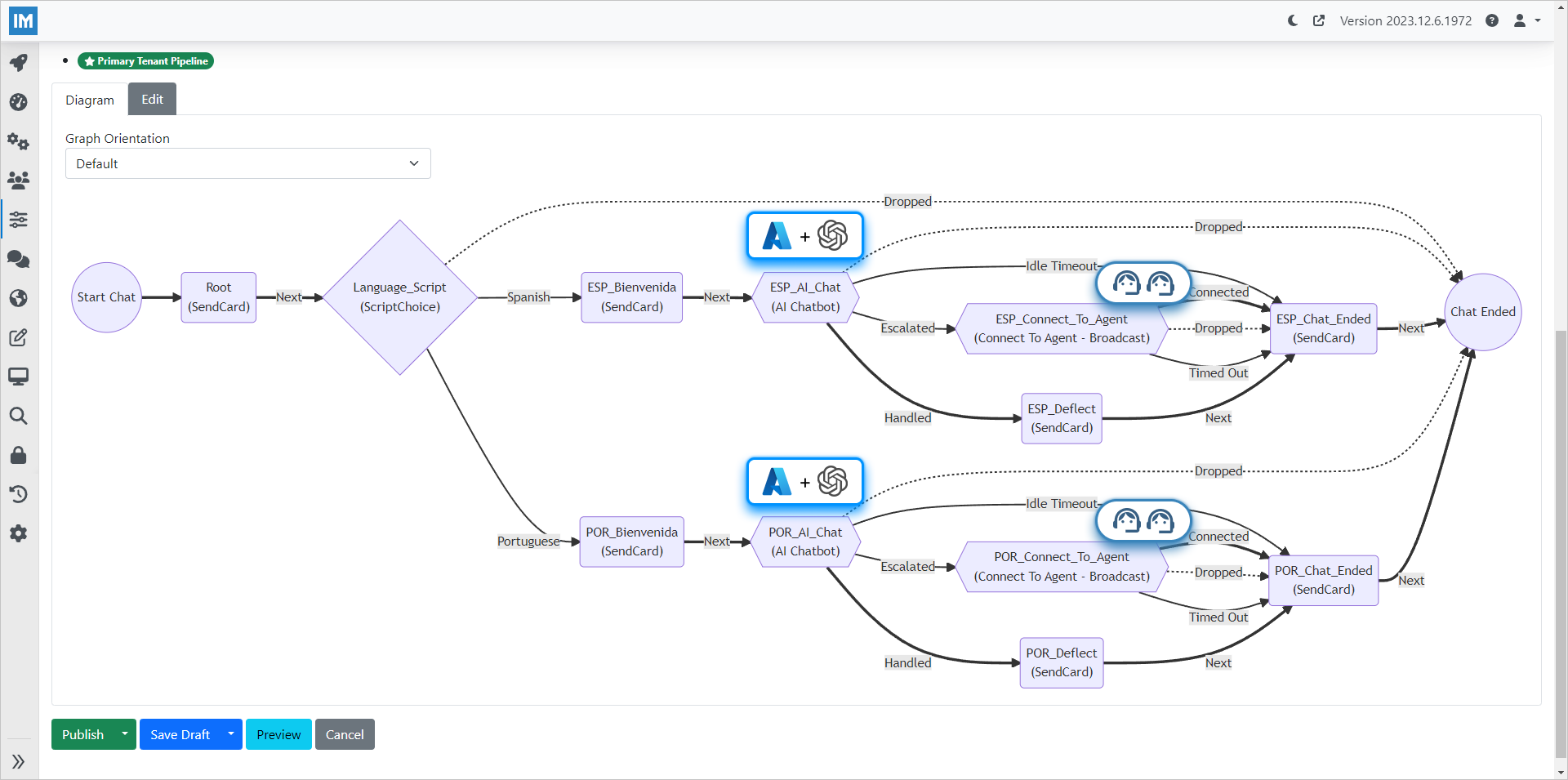Viewport: 1568px width, 780px height.
Task: Switch to the Diagram tab
Action: 90,99
